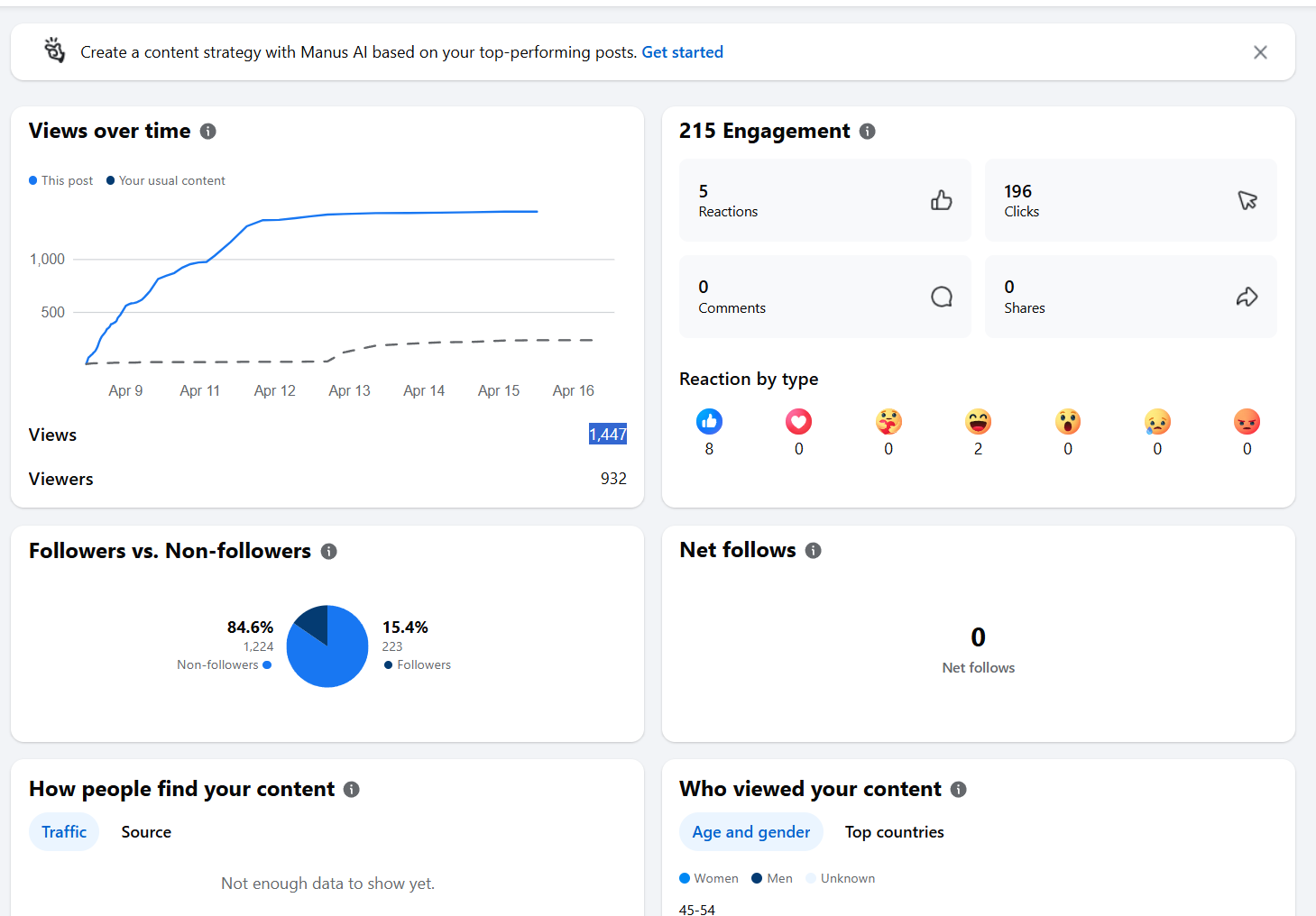Click the Women legend color dot
The width and height of the screenshot is (1316, 916).
tap(685, 878)
